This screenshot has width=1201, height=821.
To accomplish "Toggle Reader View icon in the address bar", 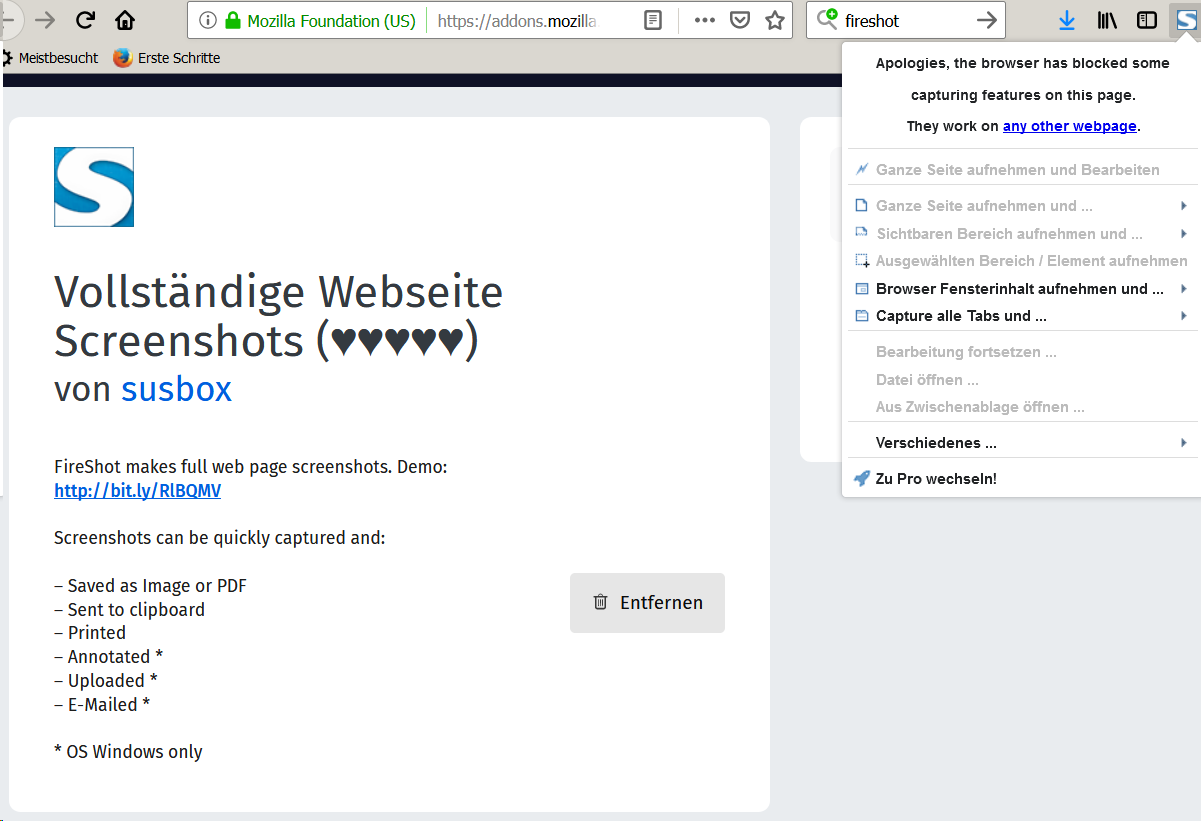I will coord(653,20).
